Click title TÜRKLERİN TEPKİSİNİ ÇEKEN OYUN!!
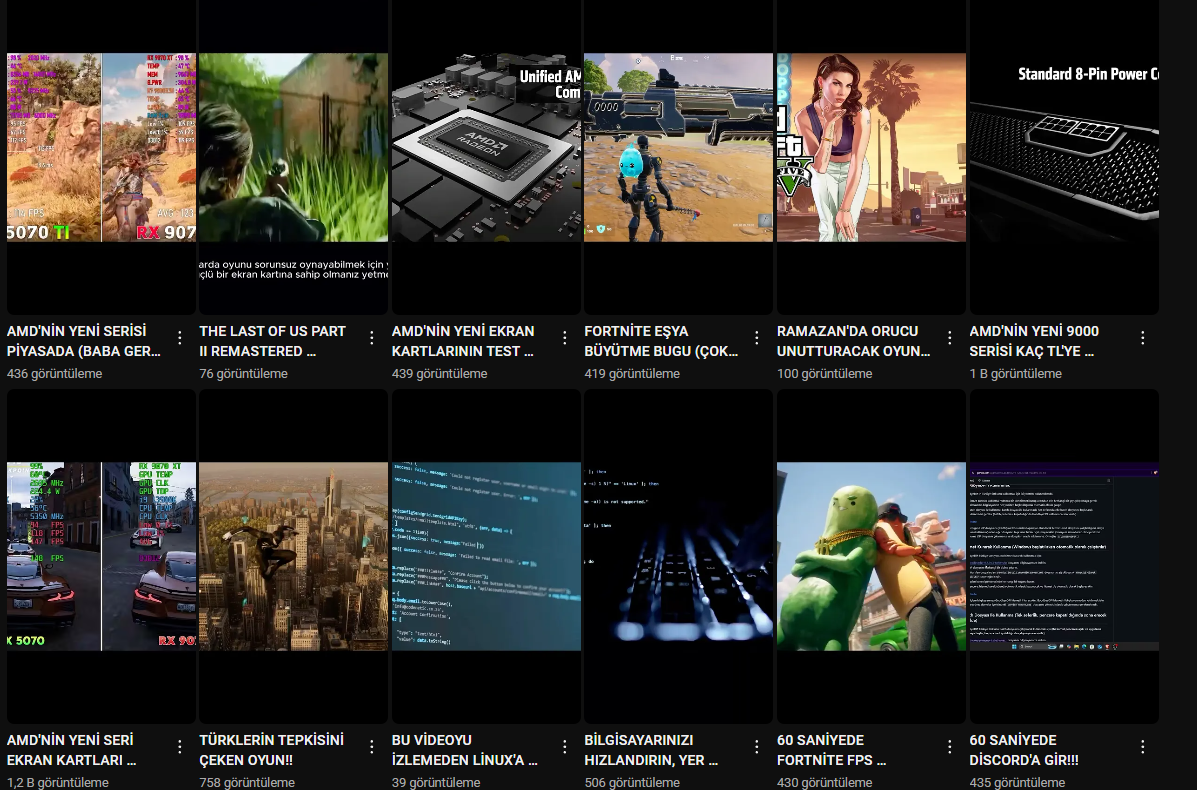The width and height of the screenshot is (1197, 790). (272, 750)
